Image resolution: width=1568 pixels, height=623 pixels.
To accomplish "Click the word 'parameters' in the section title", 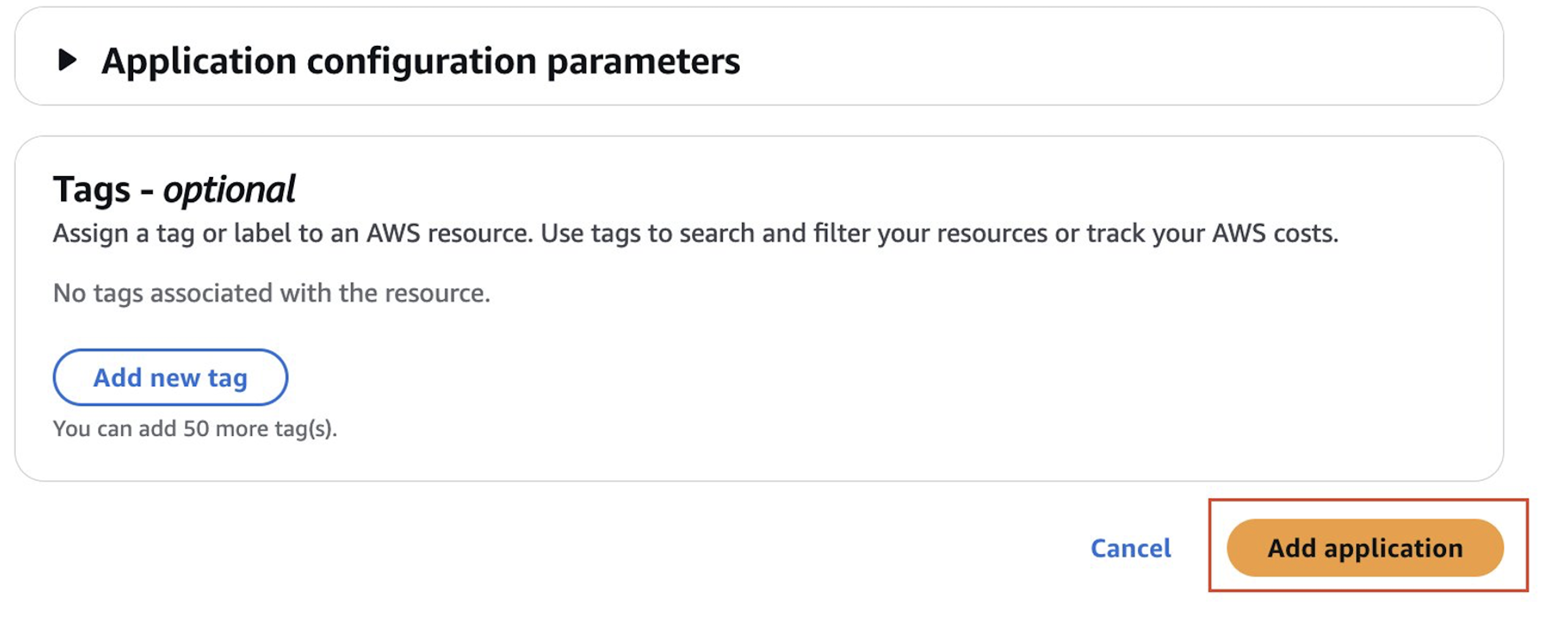I will click(643, 61).
